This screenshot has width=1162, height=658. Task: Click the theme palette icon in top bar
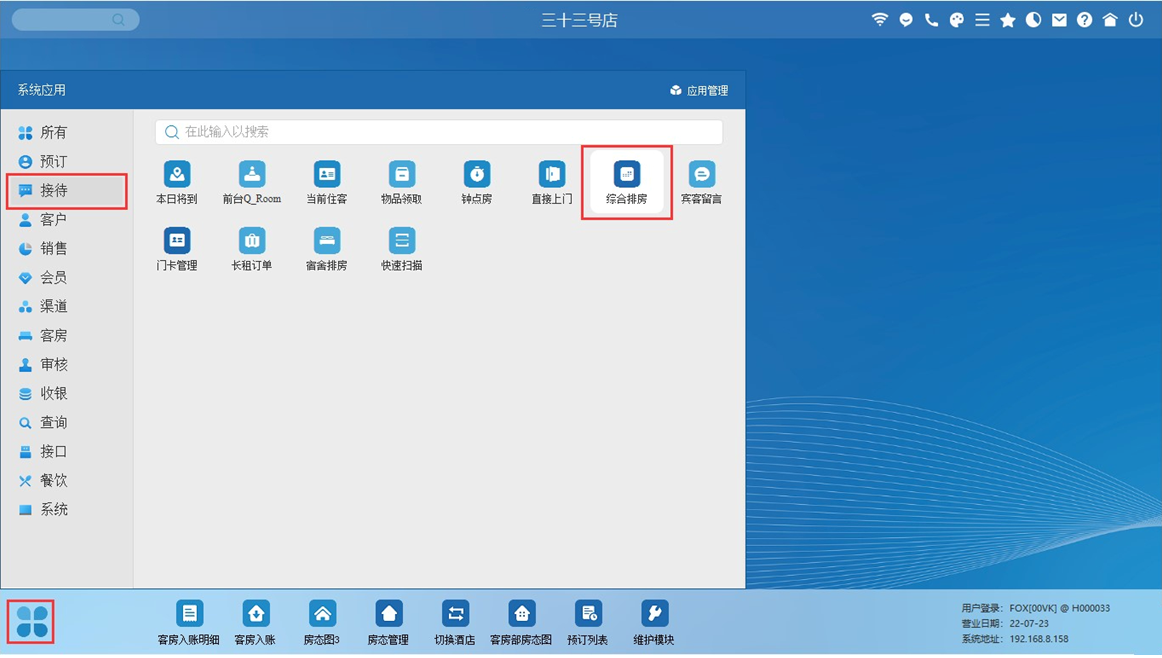click(957, 20)
